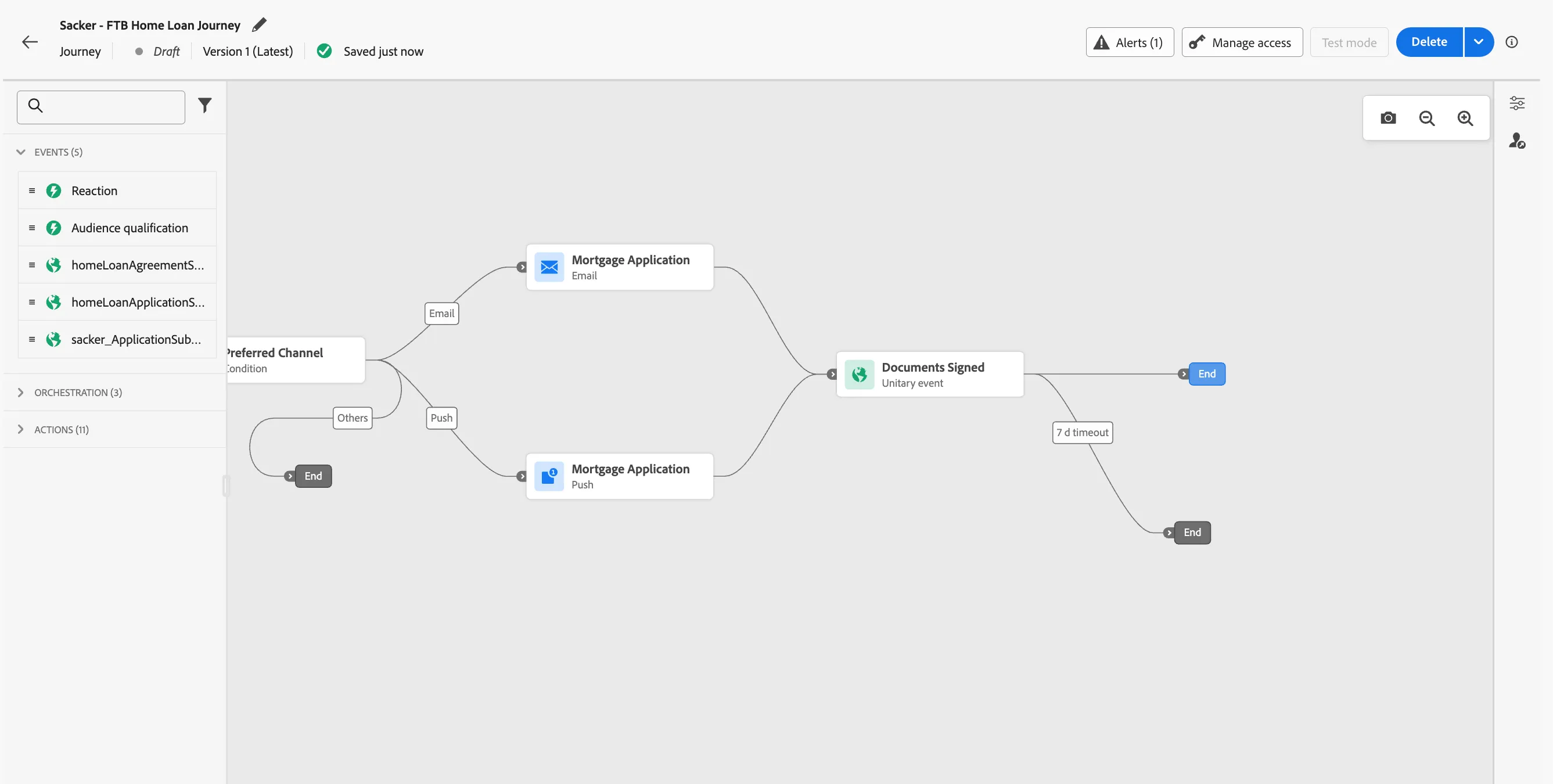Viewport: 1553px width, 784px height.
Task: Click the sacker_ApplicationSub... globe icon
Action: click(53, 339)
